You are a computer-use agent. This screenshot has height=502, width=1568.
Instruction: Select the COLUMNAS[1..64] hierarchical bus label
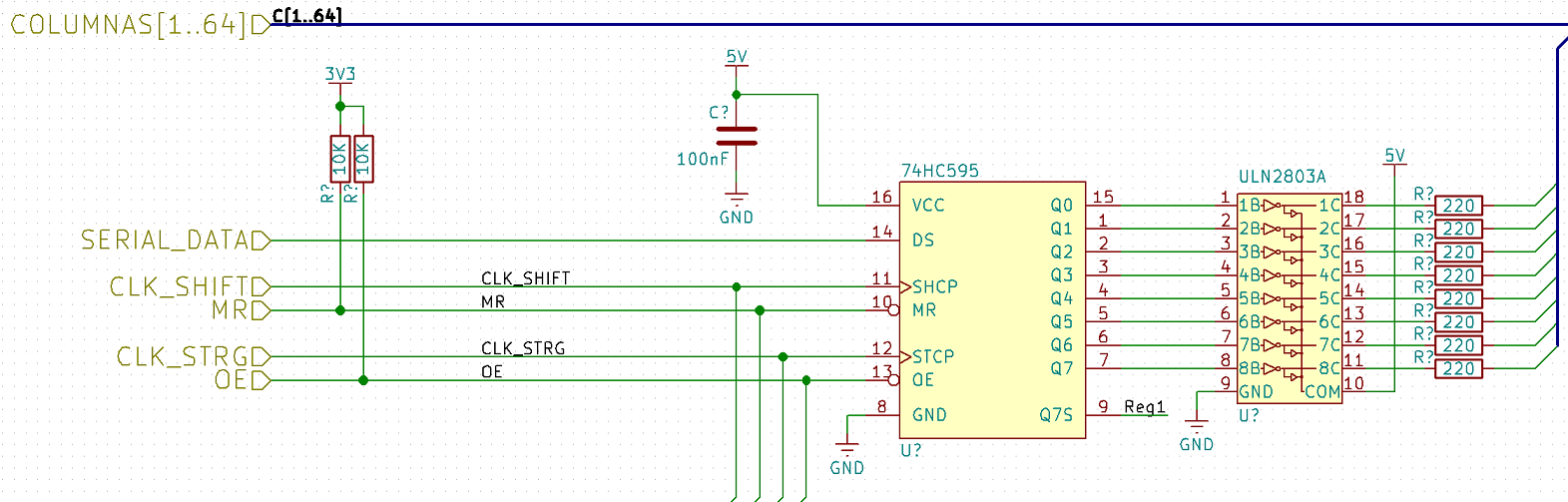(140, 25)
